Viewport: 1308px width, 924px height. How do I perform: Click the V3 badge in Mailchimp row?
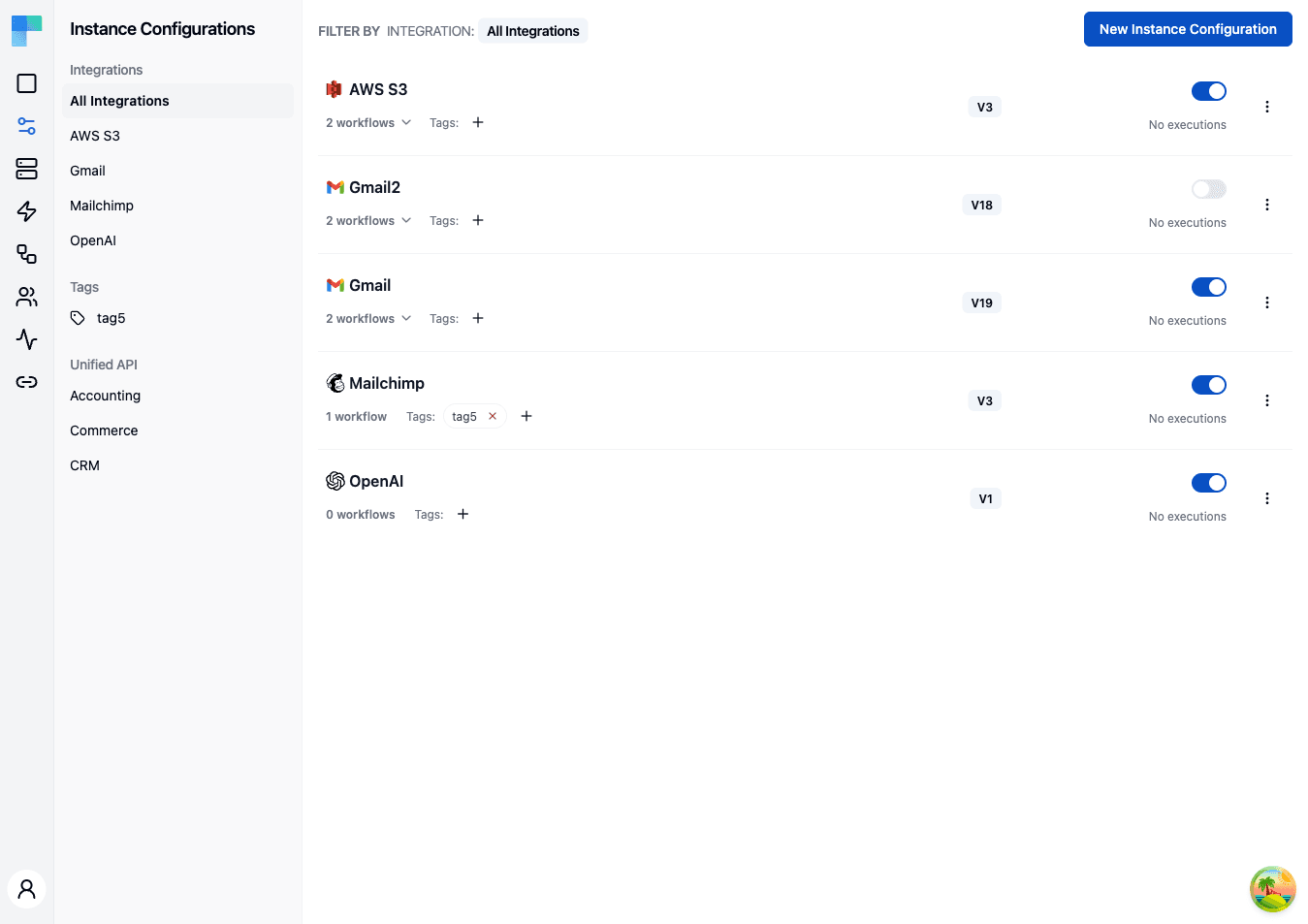[x=984, y=400]
